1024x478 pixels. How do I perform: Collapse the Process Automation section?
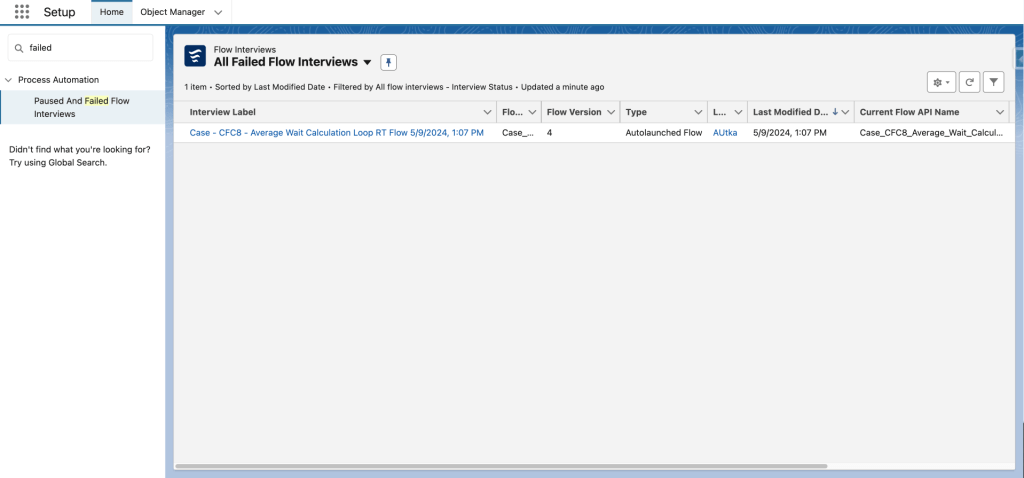9,79
